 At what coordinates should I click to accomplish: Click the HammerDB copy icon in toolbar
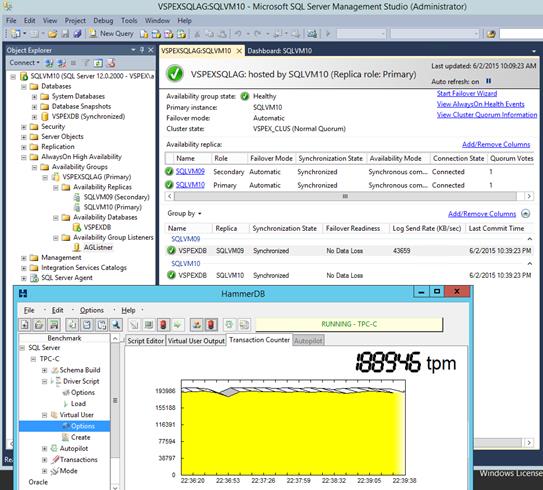87,325
